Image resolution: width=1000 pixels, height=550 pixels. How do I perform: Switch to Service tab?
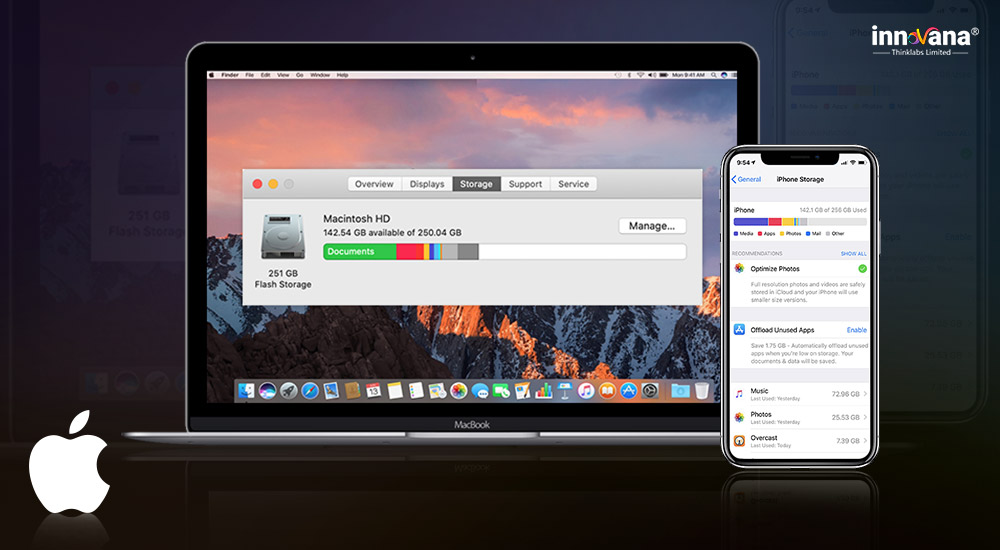click(x=573, y=184)
